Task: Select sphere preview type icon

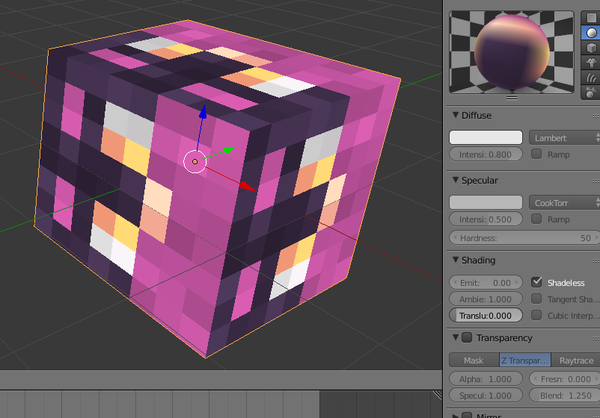Action: click(590, 32)
